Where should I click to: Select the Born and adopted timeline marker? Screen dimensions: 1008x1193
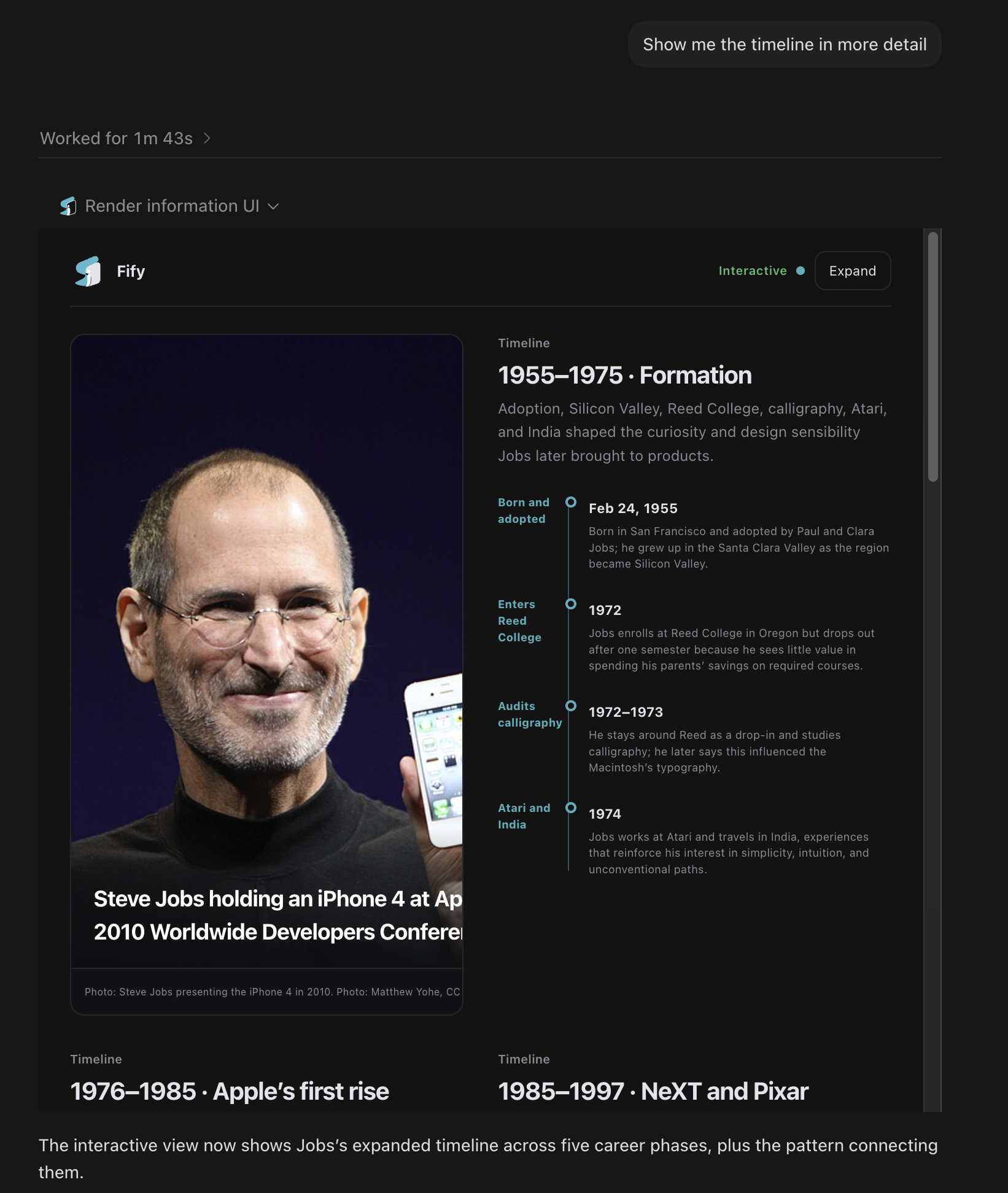[570, 502]
